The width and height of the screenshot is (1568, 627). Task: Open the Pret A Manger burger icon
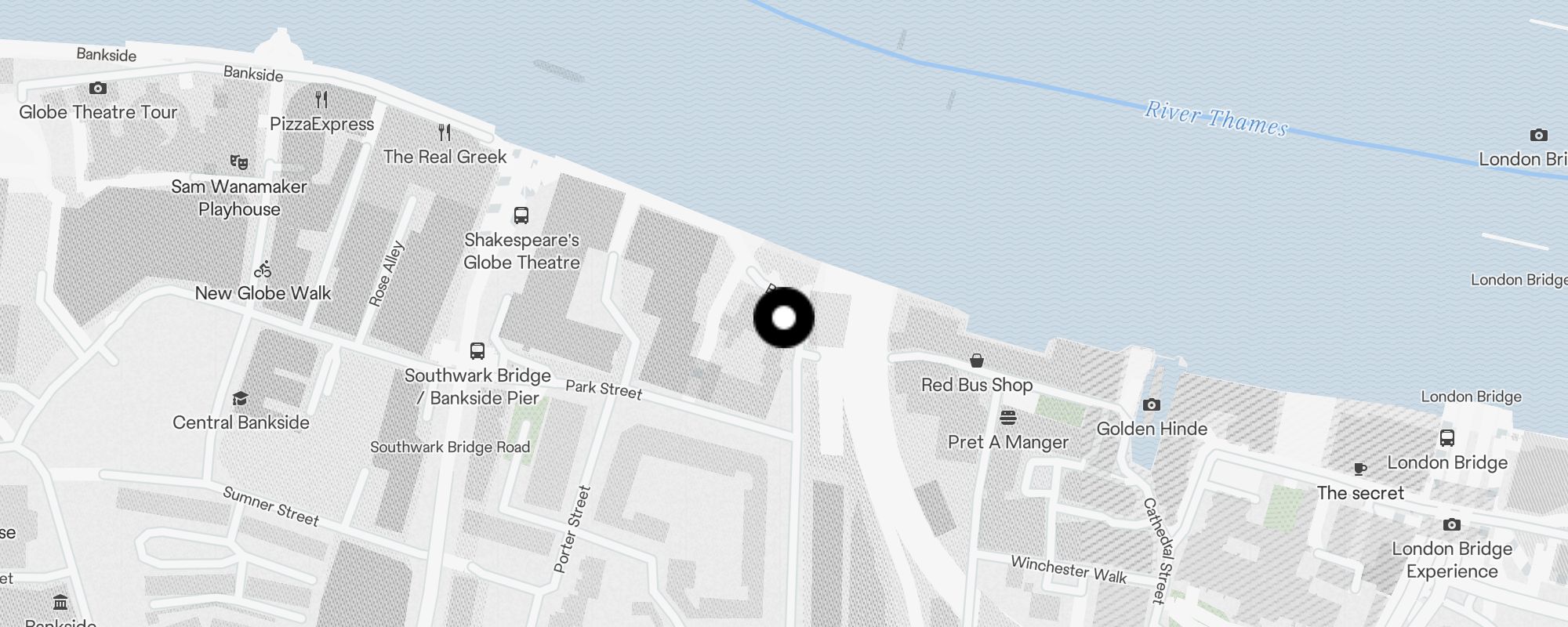click(1008, 417)
